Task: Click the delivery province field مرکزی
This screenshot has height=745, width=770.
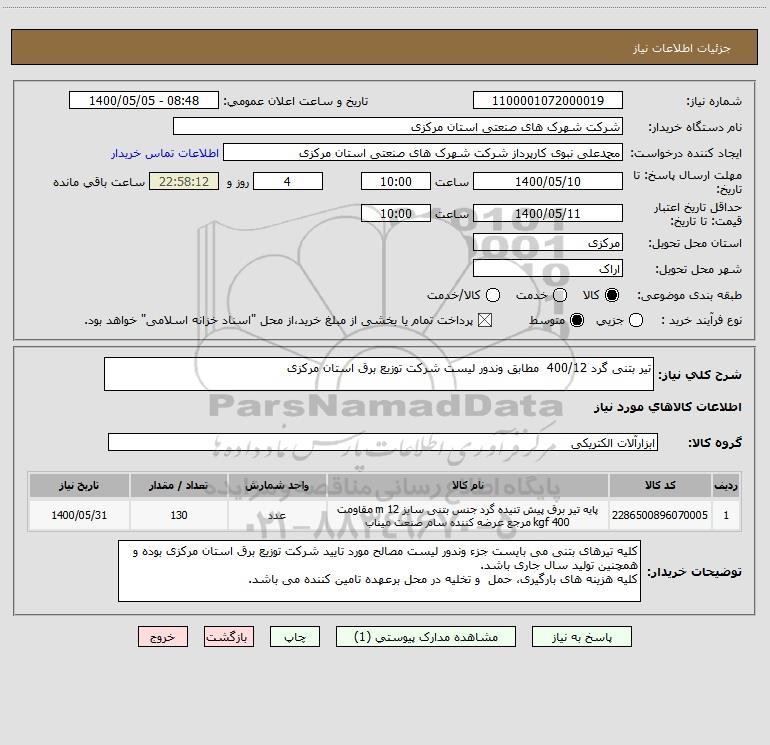Action: pos(548,243)
